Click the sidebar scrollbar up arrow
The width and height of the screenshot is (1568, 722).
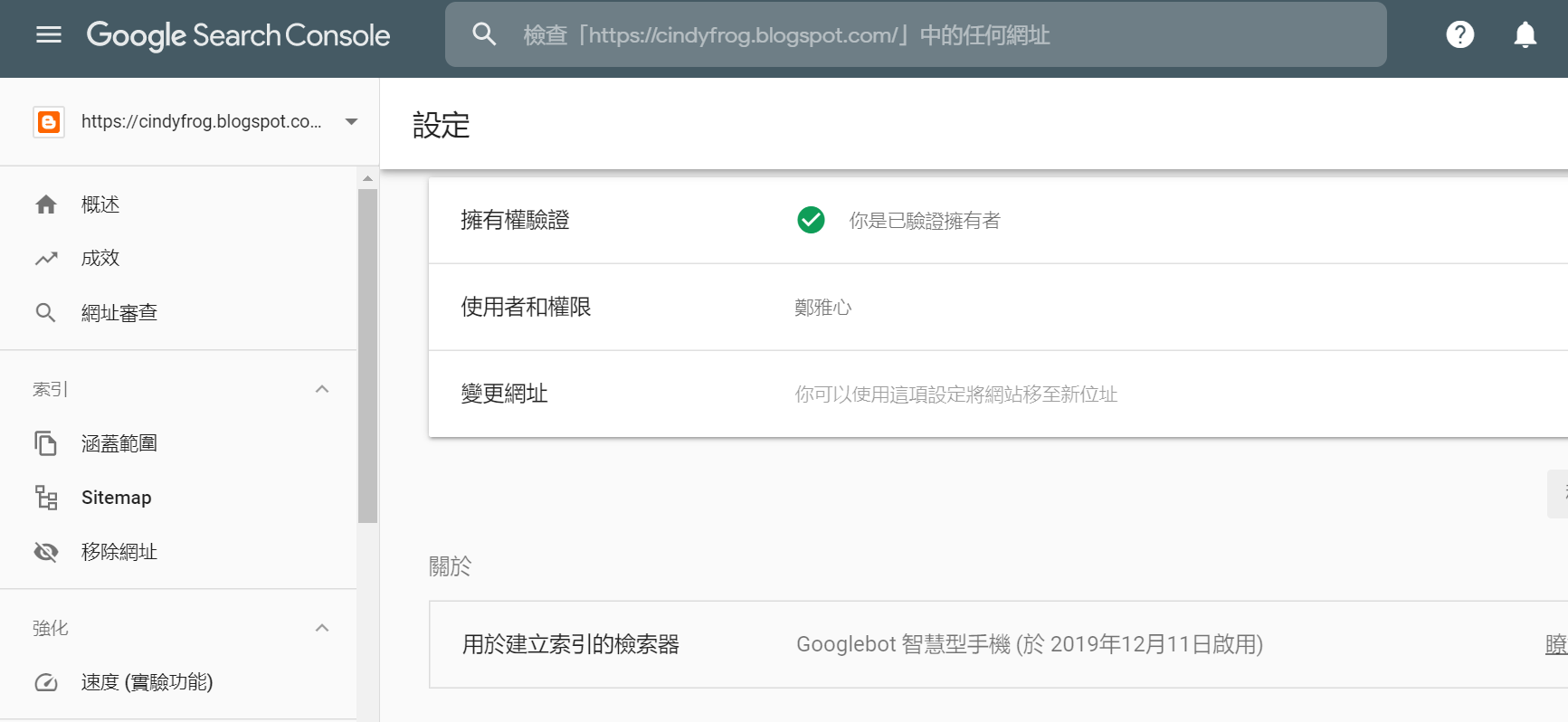pyautogui.click(x=367, y=178)
